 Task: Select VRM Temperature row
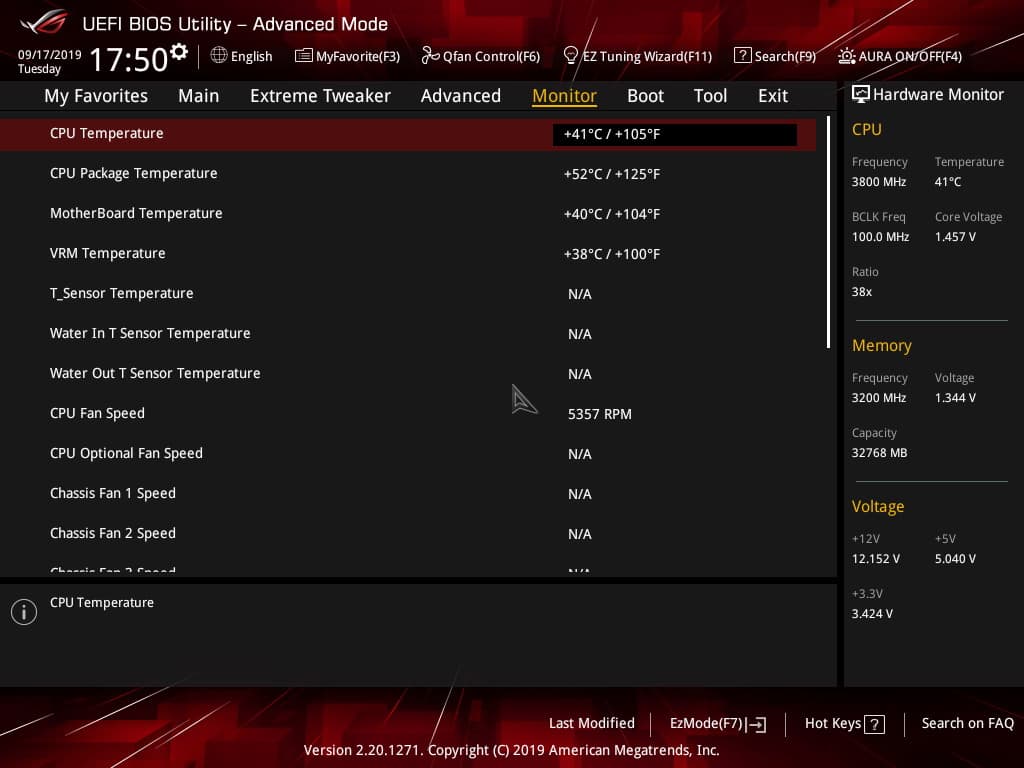pyautogui.click(x=408, y=253)
